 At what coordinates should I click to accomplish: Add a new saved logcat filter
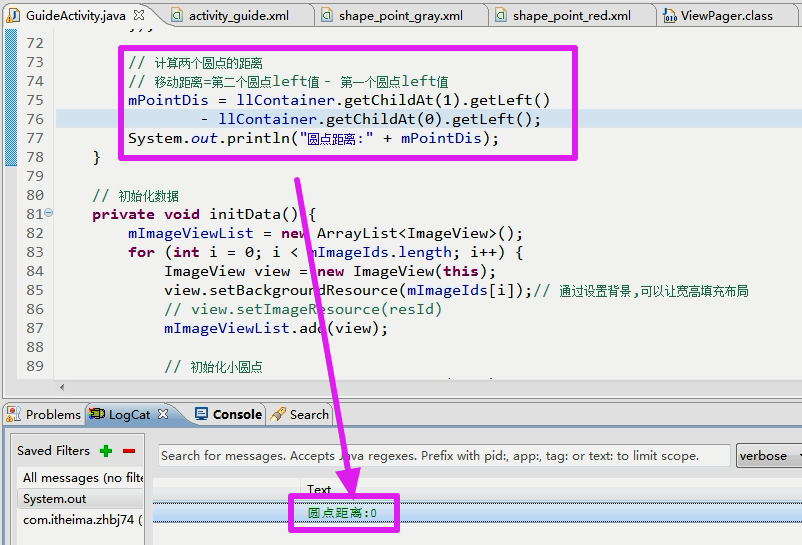tap(106, 451)
